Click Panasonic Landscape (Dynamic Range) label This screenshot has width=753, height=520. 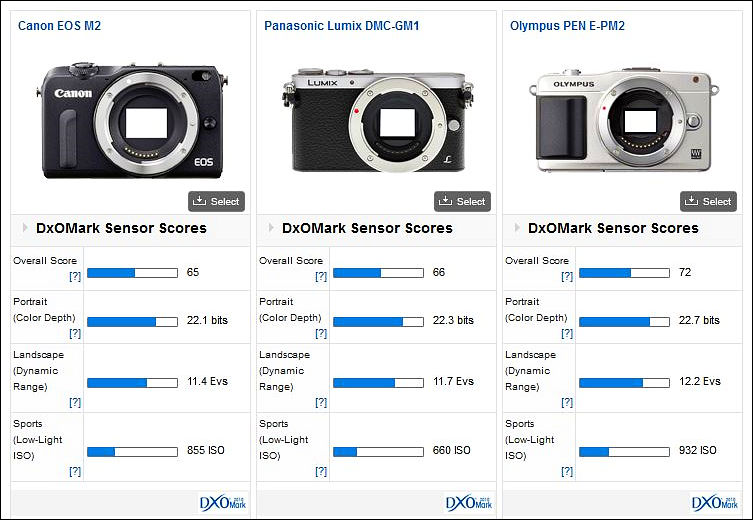(x=284, y=370)
